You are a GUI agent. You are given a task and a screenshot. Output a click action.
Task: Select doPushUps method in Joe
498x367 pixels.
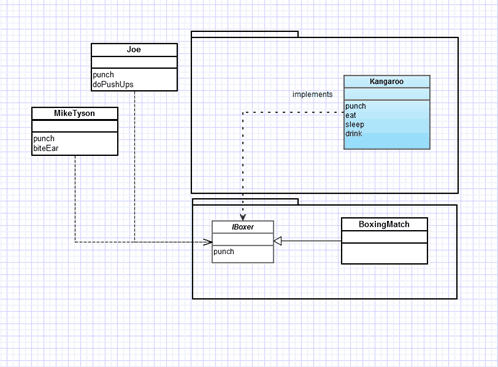coord(113,84)
